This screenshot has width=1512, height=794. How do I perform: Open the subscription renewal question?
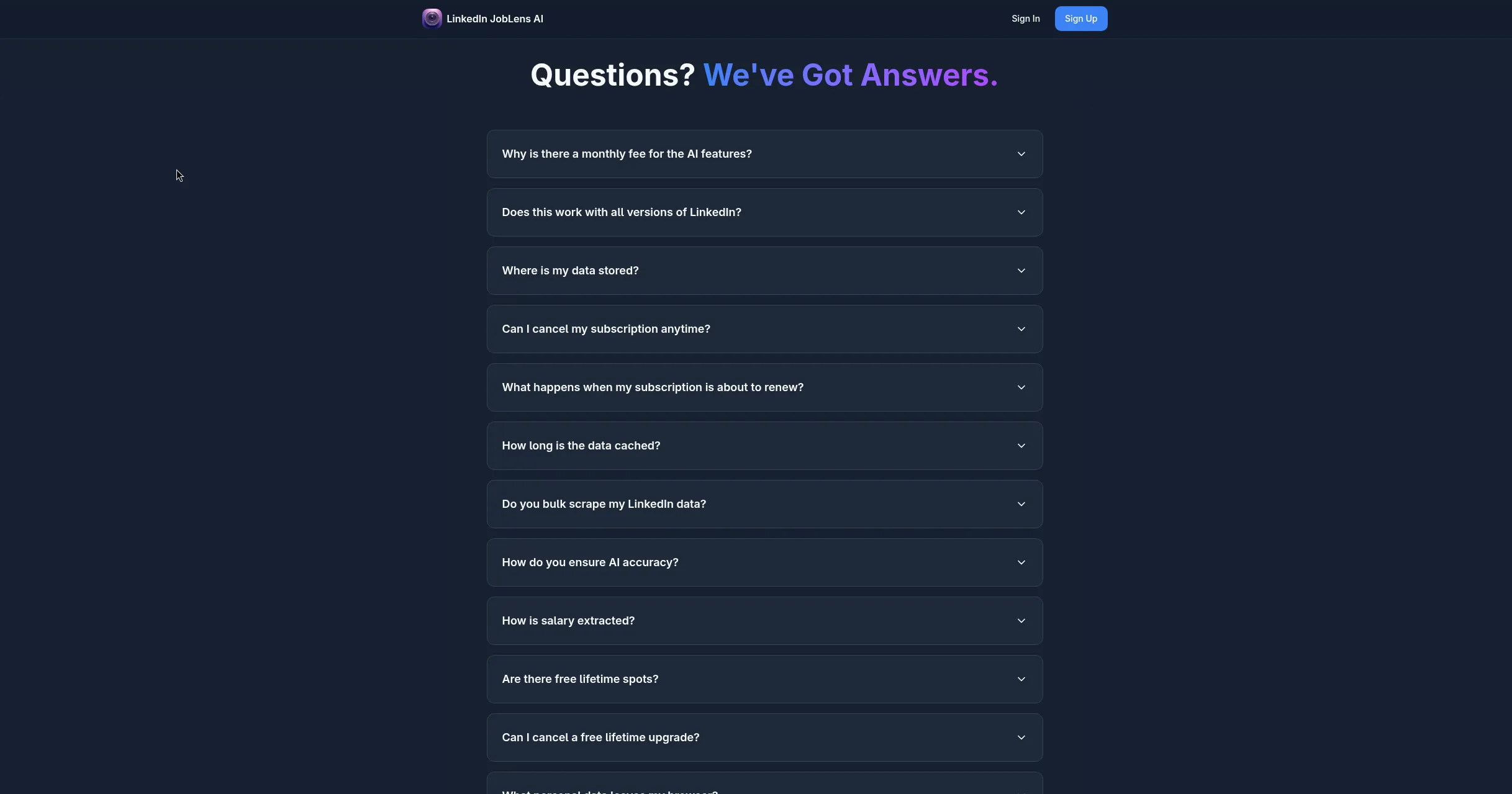[652, 387]
